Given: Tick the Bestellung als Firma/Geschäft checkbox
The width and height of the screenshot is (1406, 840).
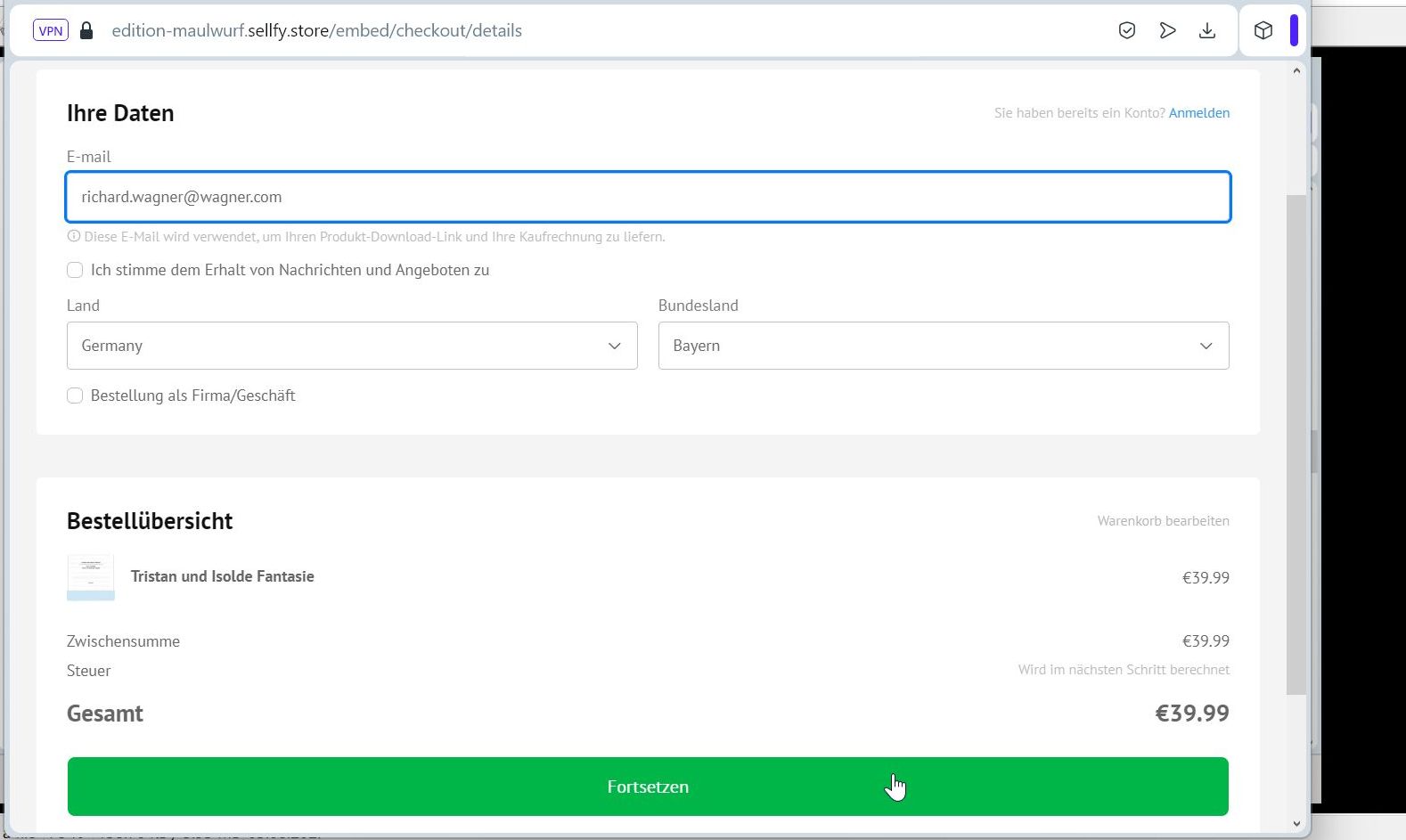Looking at the screenshot, I should coord(75,396).
